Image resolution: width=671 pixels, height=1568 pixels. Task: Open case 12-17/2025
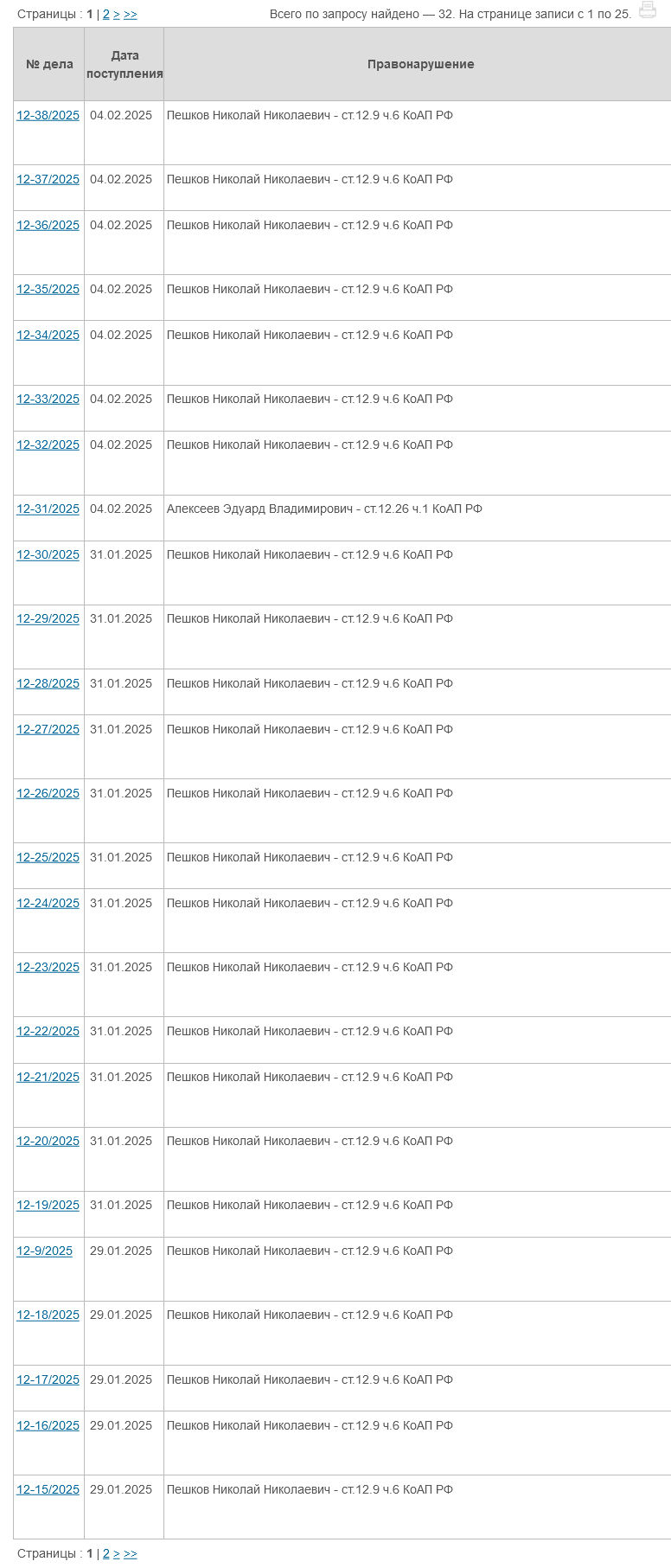48,1379
